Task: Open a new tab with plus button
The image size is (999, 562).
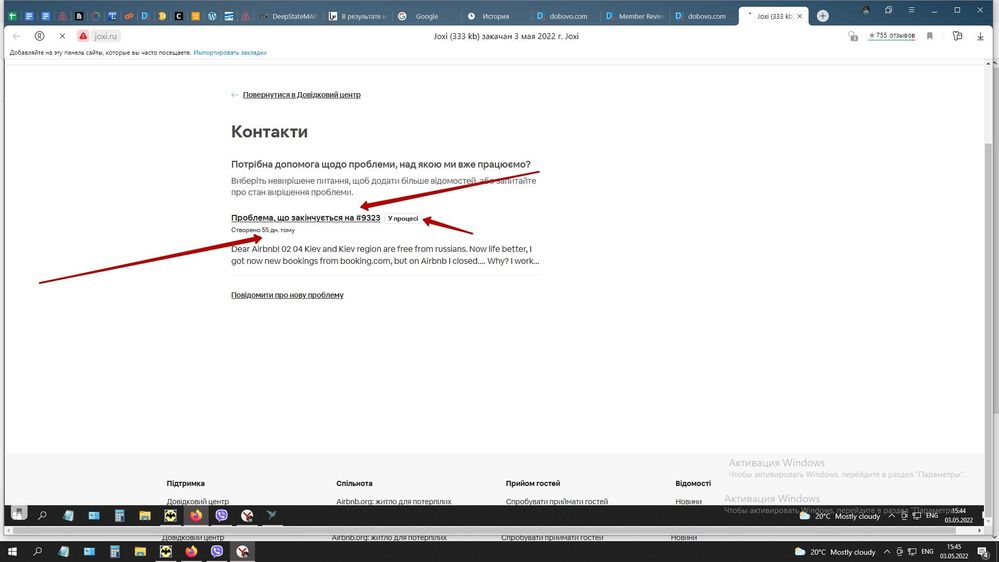Action: (x=822, y=16)
